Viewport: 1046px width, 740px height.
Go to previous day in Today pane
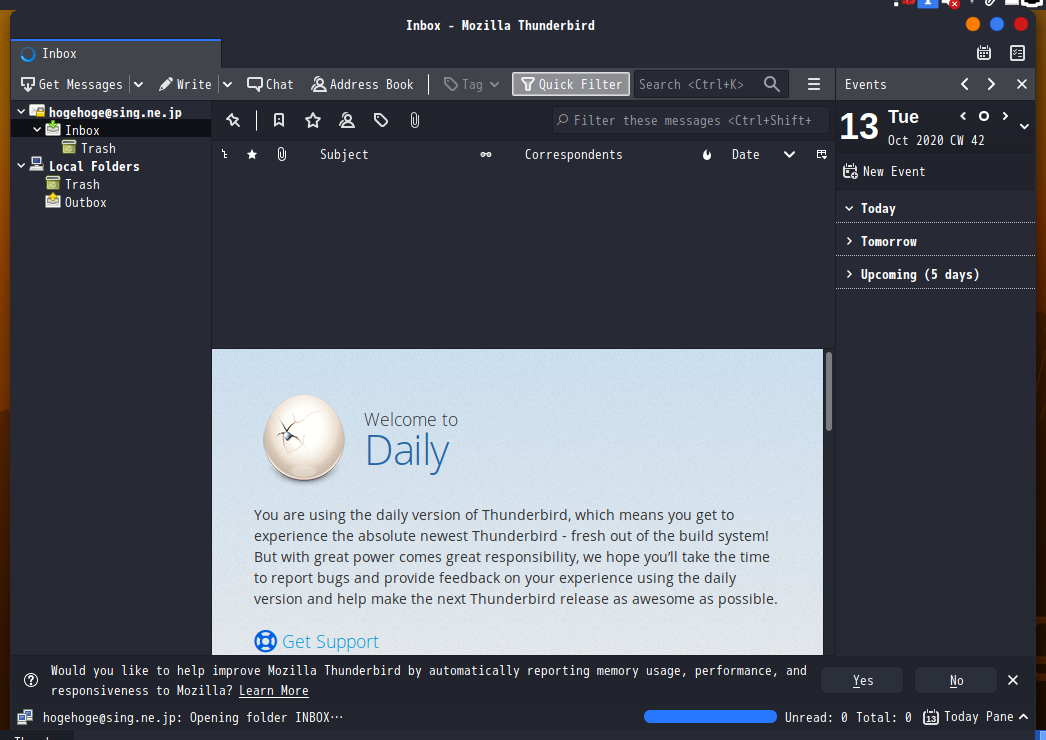coord(963,116)
